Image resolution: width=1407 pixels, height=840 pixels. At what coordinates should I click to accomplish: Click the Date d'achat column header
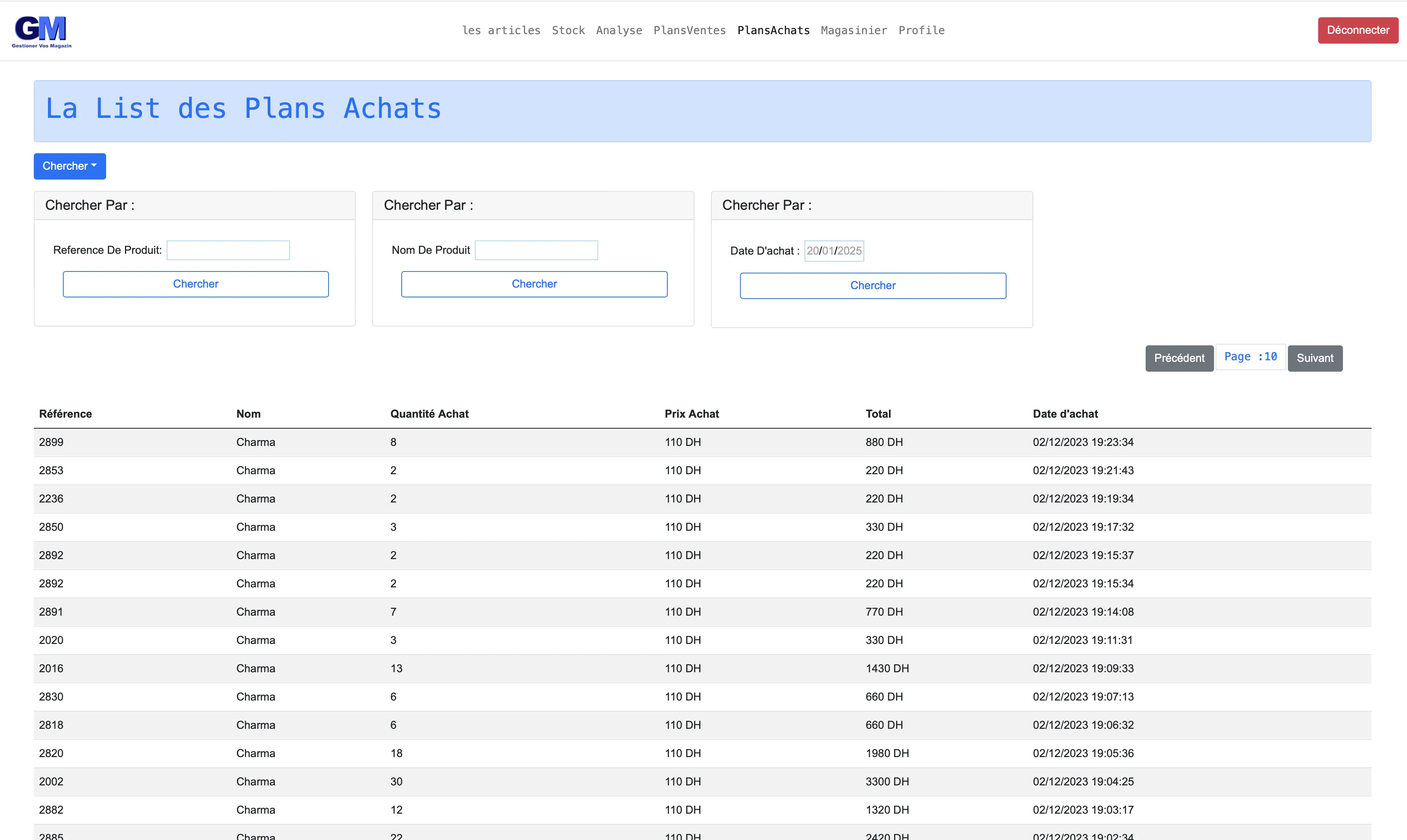[x=1065, y=414]
